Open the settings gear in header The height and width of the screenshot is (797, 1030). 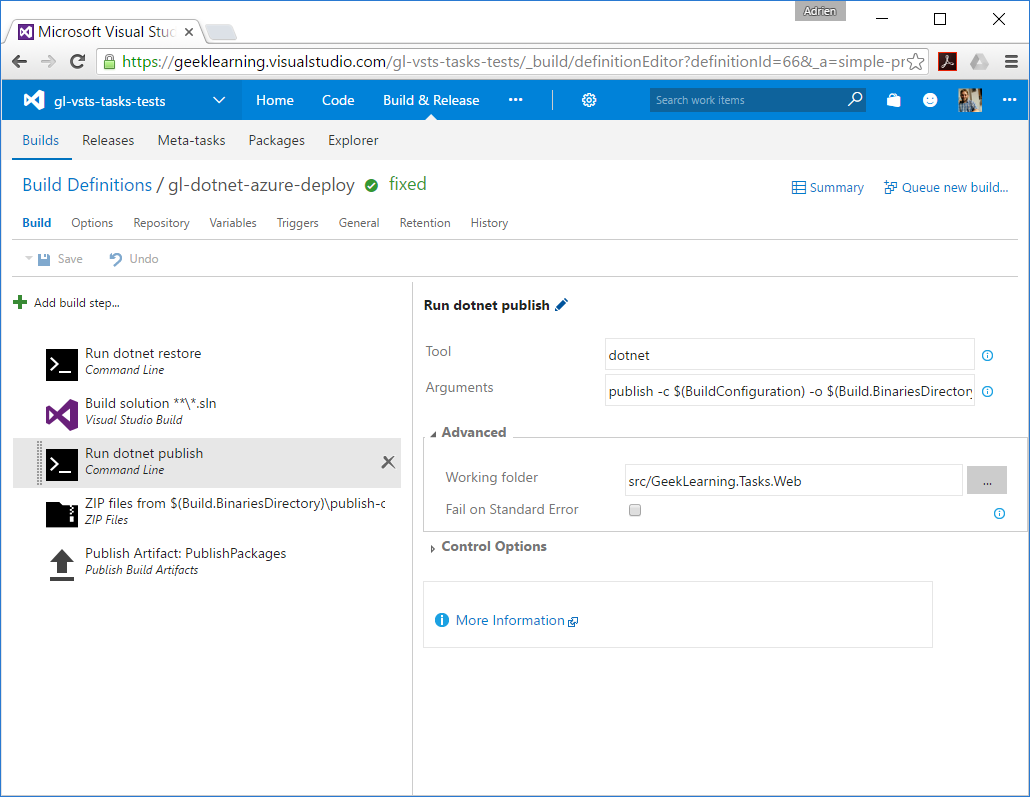(589, 100)
